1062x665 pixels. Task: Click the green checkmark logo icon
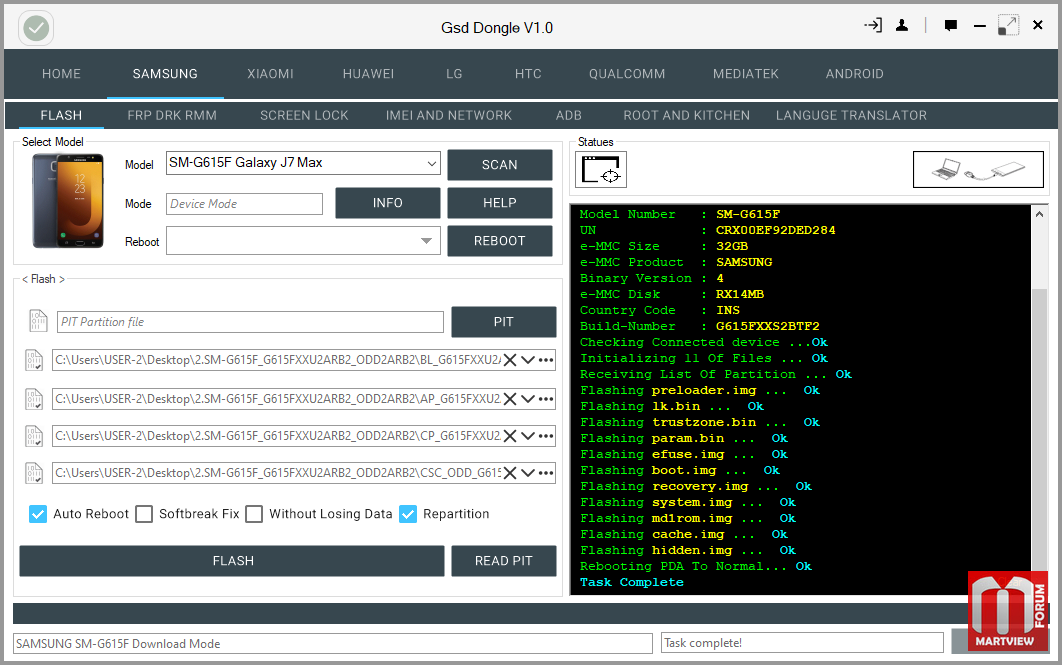36,28
